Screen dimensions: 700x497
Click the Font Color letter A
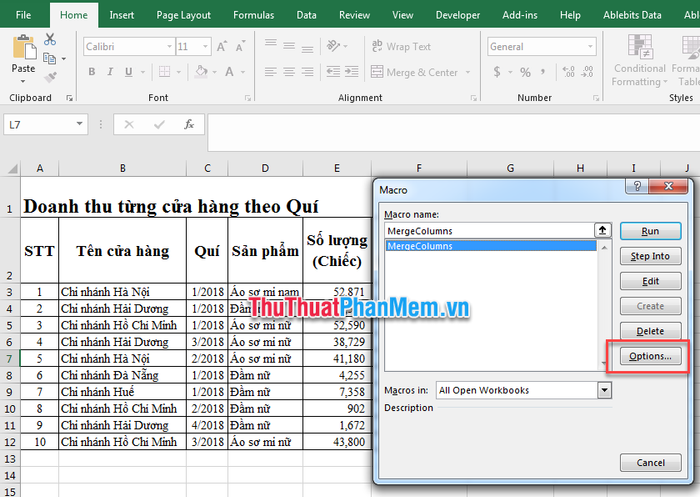pyautogui.click(x=229, y=71)
